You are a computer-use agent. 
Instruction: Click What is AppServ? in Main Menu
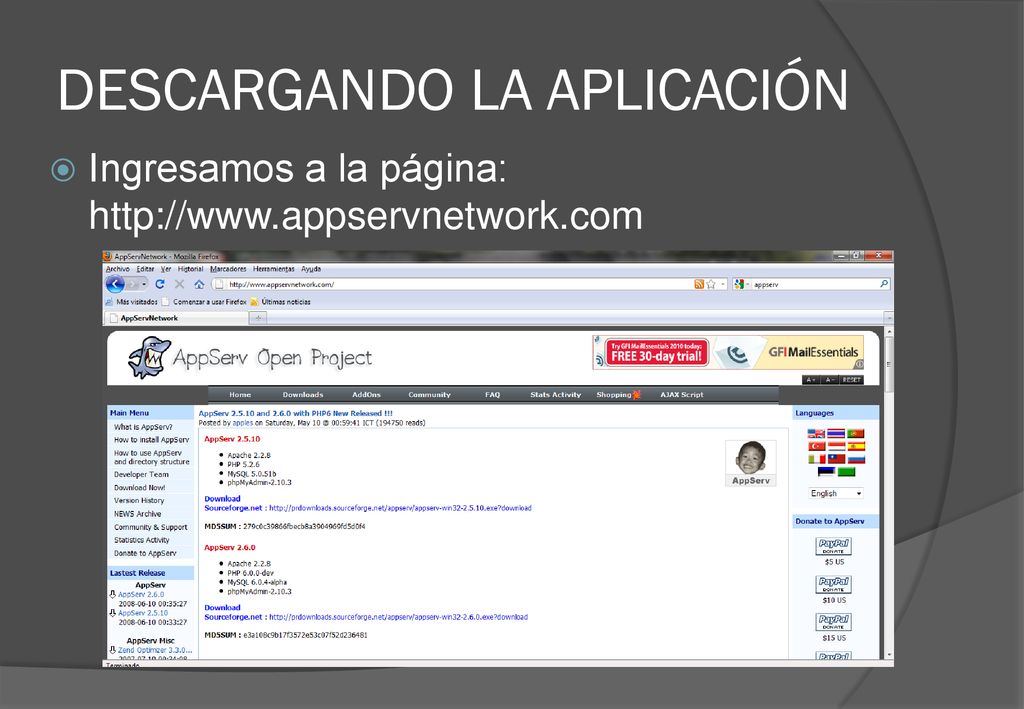coord(143,427)
